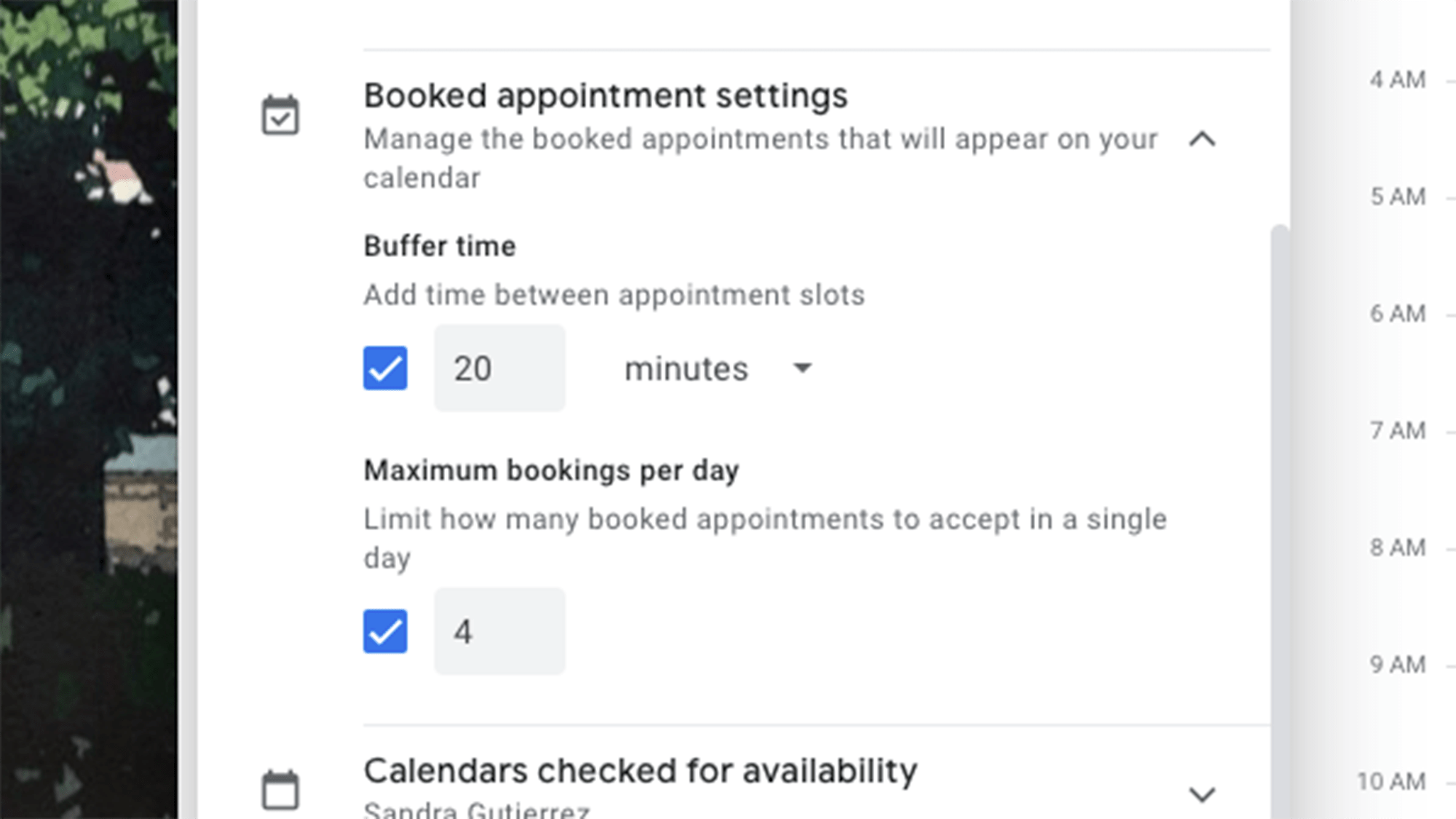The width and height of the screenshot is (1456, 819).
Task: Uncheck the Buffer time checkbox
Action: (x=385, y=368)
